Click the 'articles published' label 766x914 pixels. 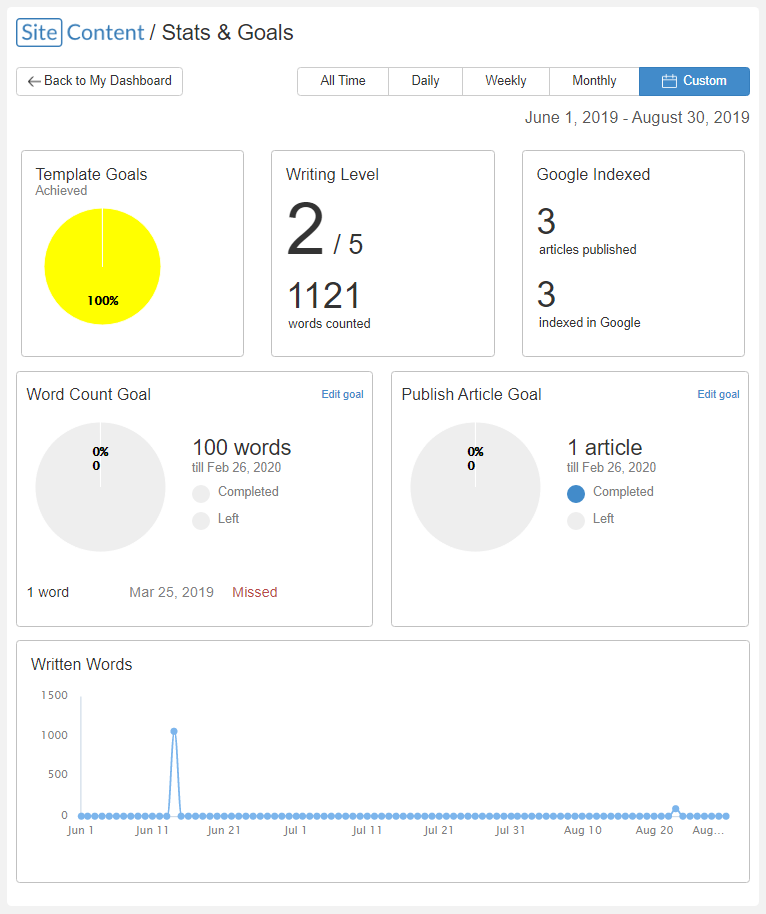click(x=588, y=249)
